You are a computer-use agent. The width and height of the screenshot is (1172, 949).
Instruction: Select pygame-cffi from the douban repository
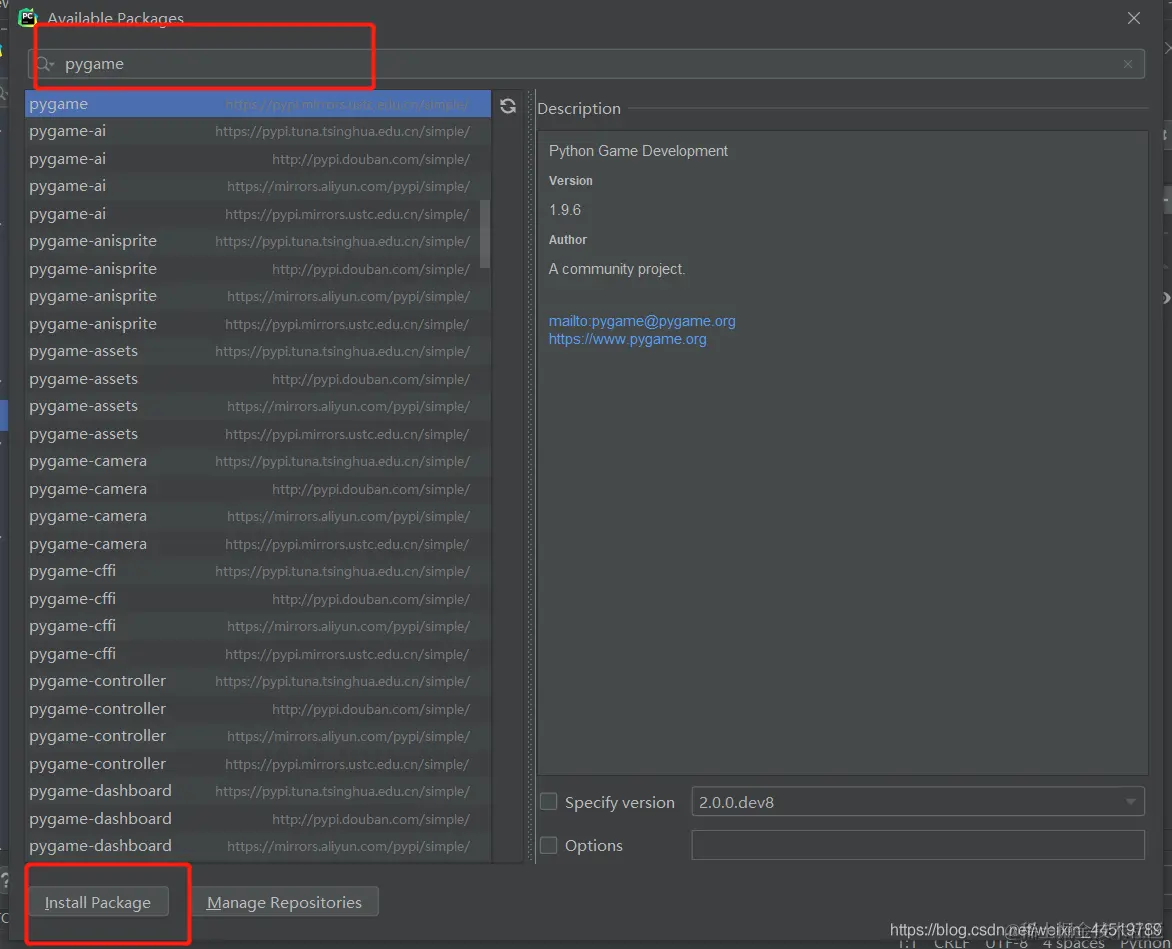258,599
